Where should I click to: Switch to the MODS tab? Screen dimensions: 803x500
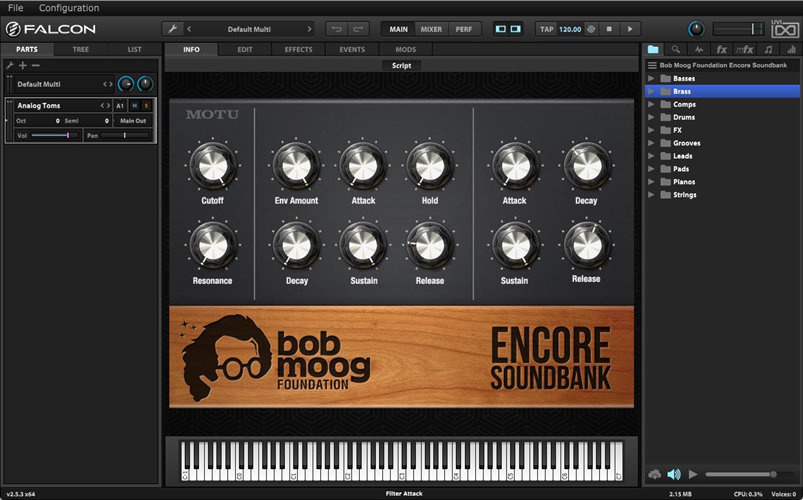(406, 50)
